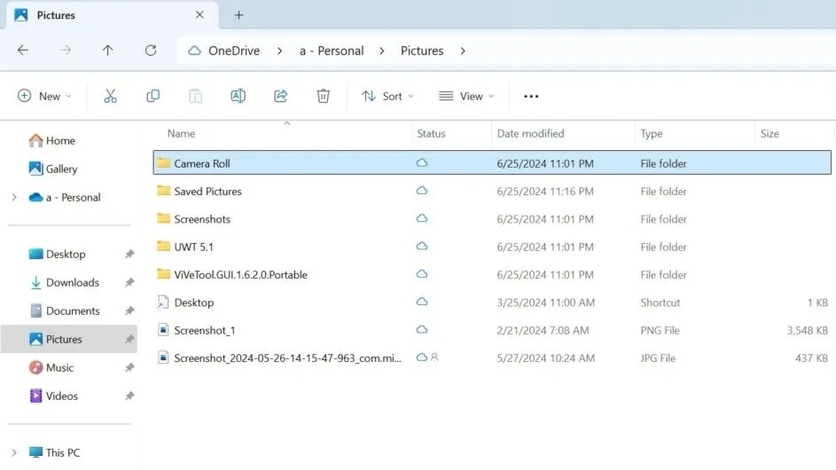Open Gallery in the navigation pane
The image size is (836, 470).
tap(53, 169)
